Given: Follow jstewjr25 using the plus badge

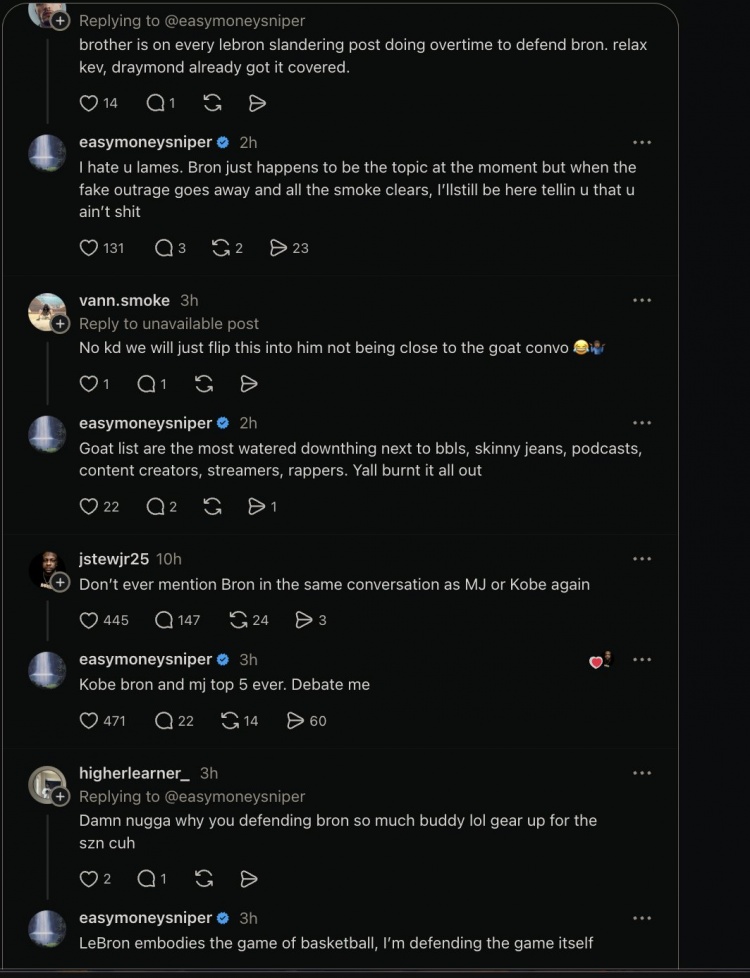Looking at the screenshot, I should click(x=60, y=583).
